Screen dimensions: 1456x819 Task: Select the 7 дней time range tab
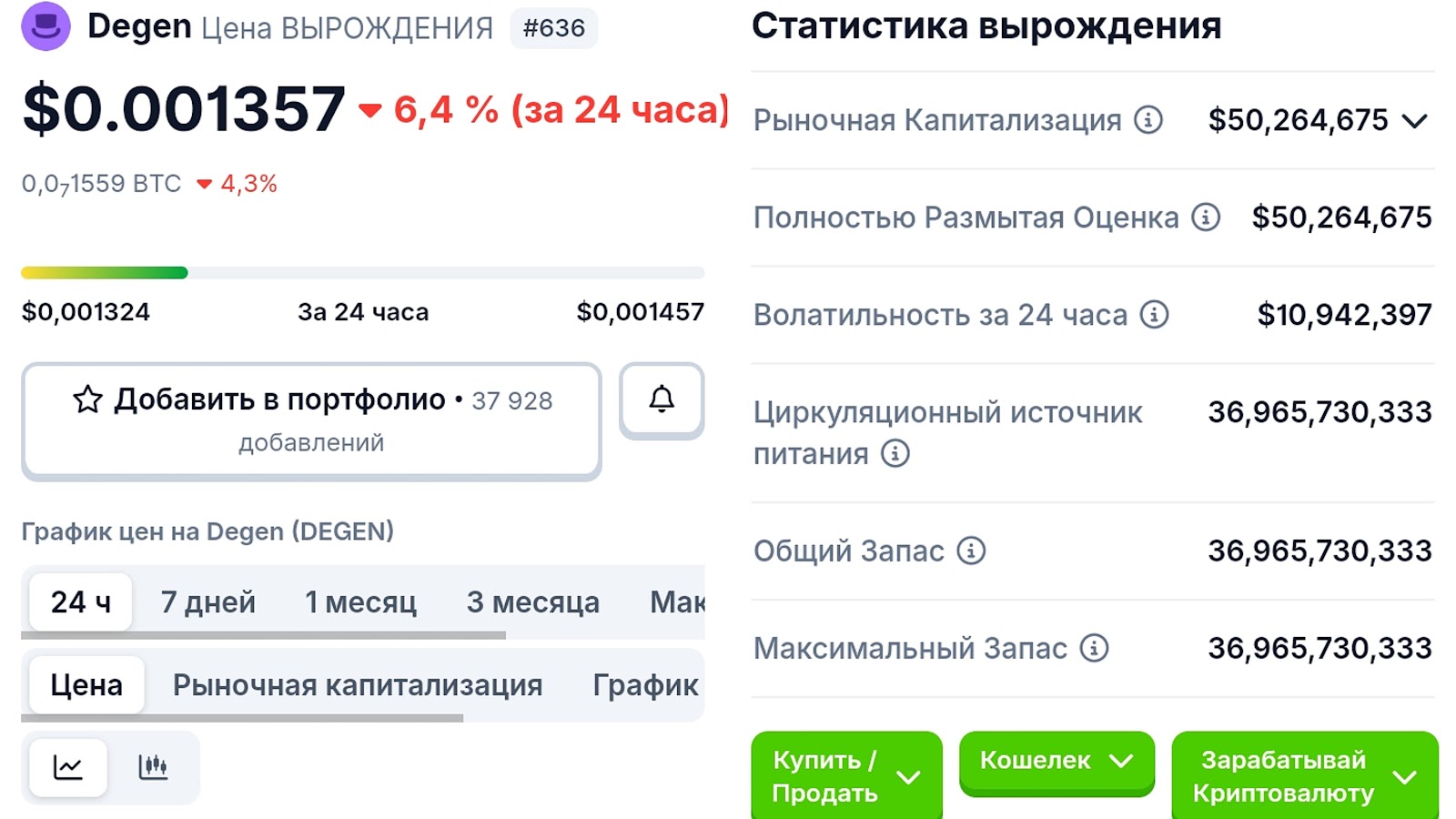click(x=207, y=602)
